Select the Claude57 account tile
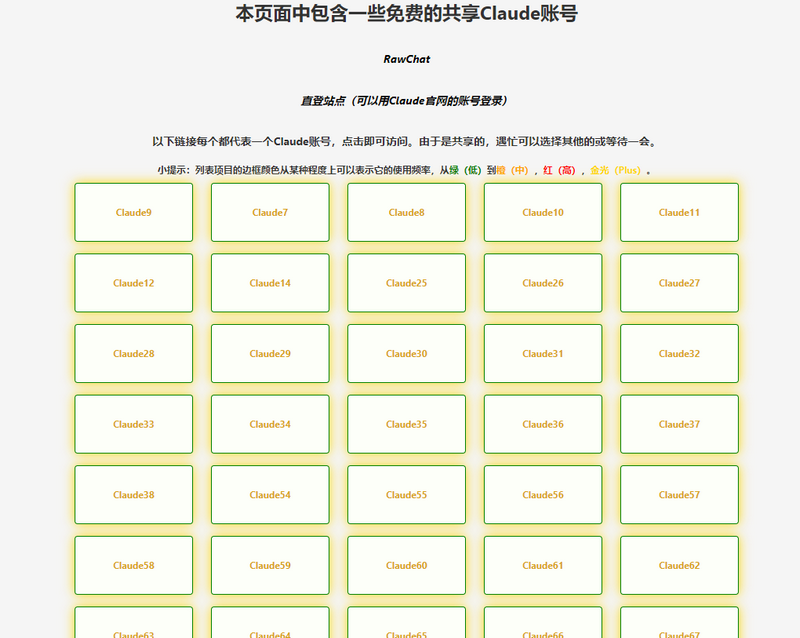800x638 pixels. pos(679,495)
